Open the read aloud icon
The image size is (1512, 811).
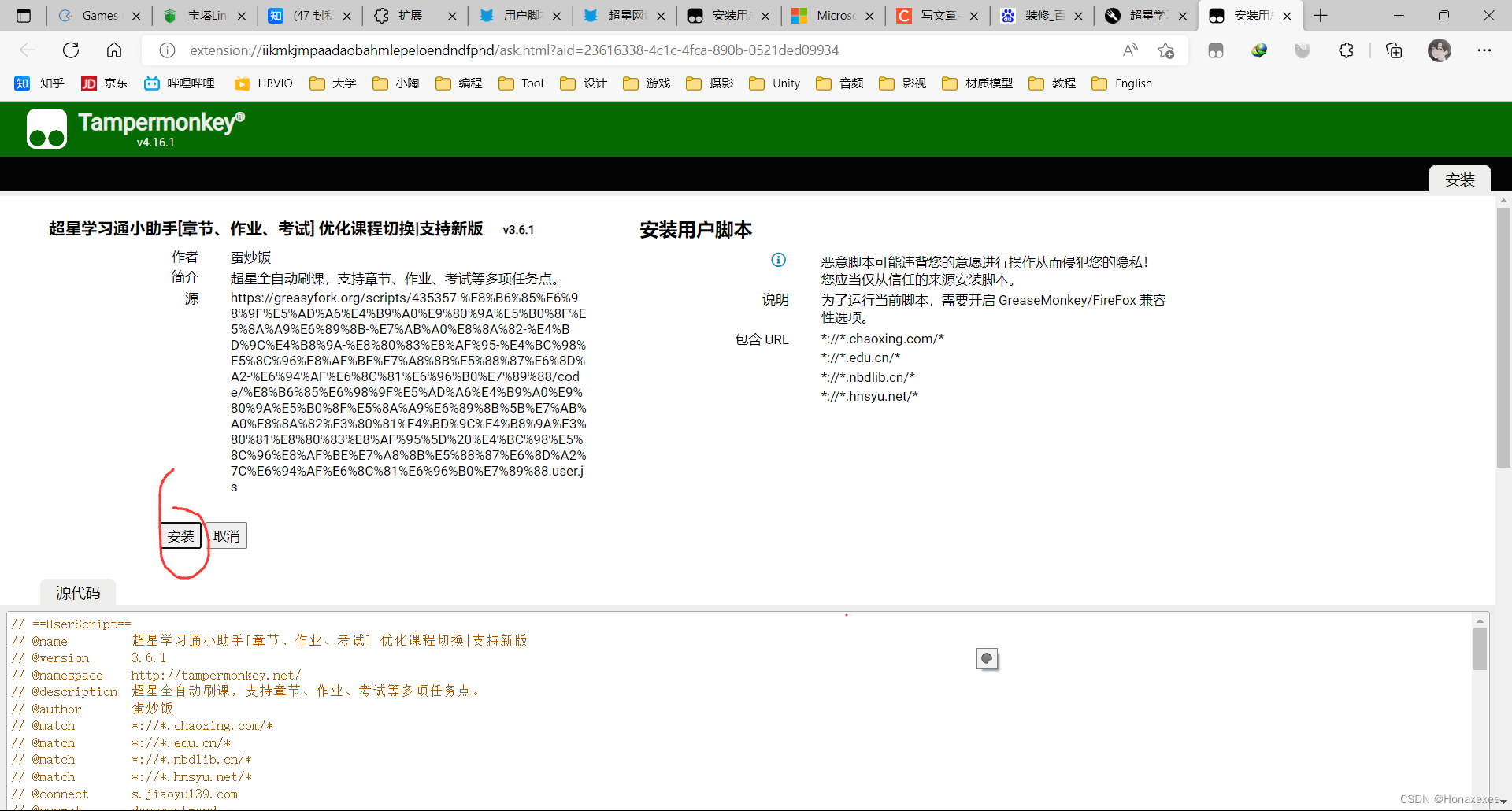coord(1130,50)
